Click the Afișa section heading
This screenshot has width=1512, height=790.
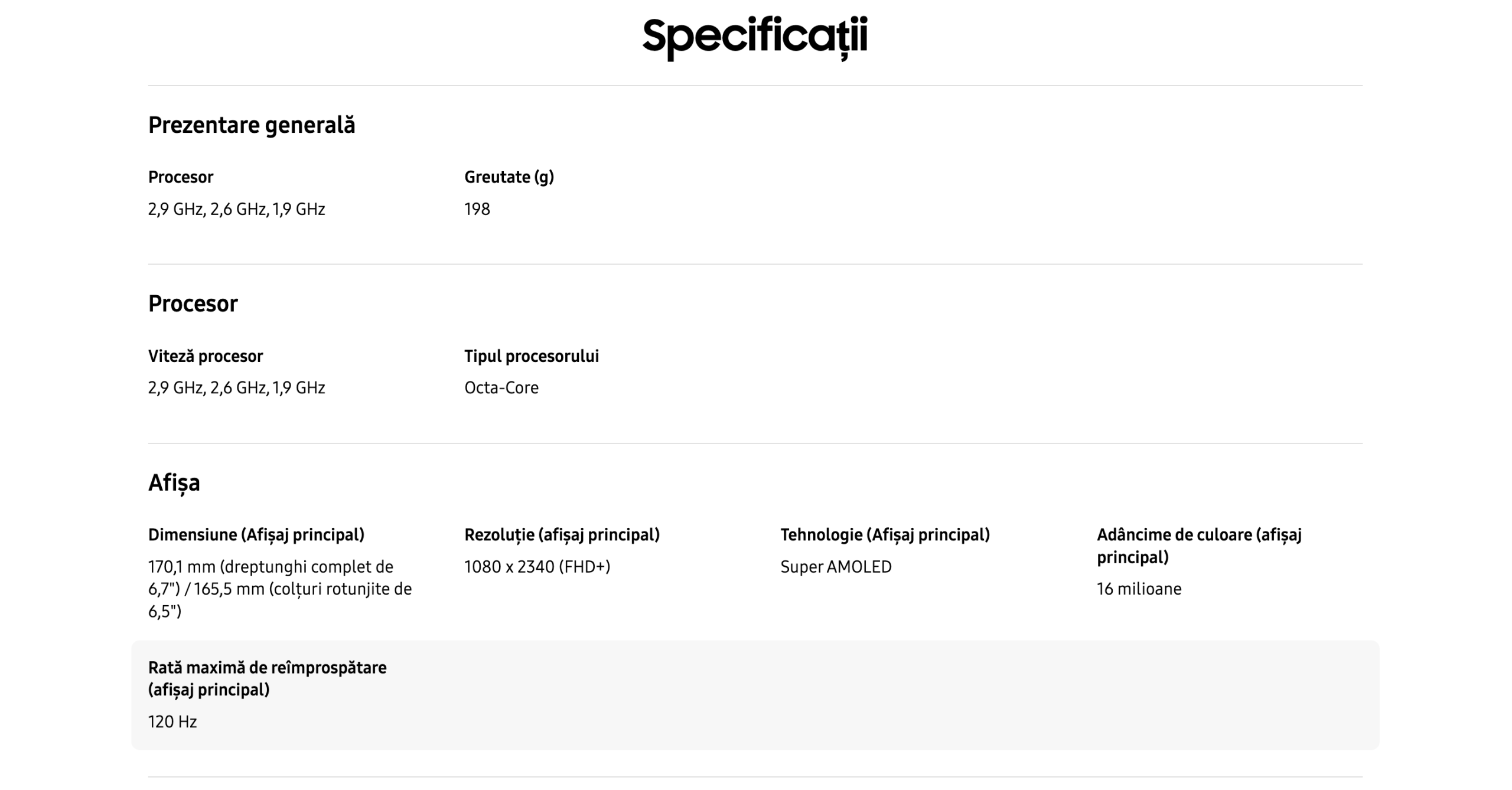[x=174, y=482]
